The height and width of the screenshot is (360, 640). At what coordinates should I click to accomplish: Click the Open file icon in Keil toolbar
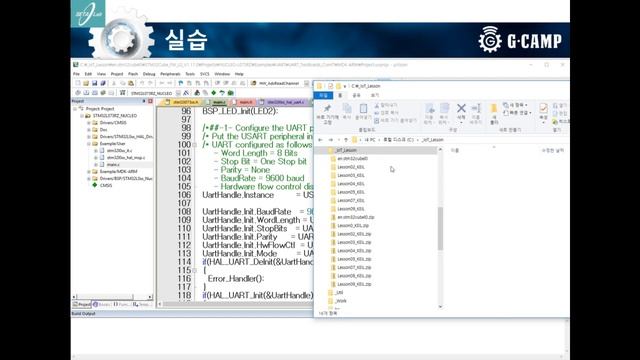(86, 83)
